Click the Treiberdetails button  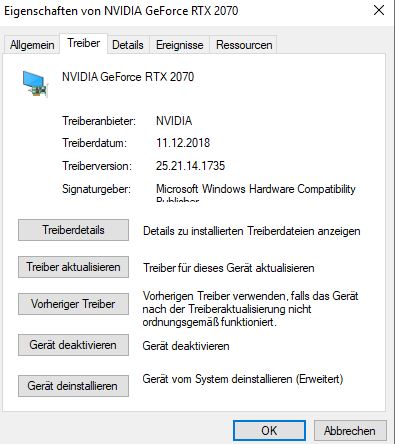coord(73,230)
